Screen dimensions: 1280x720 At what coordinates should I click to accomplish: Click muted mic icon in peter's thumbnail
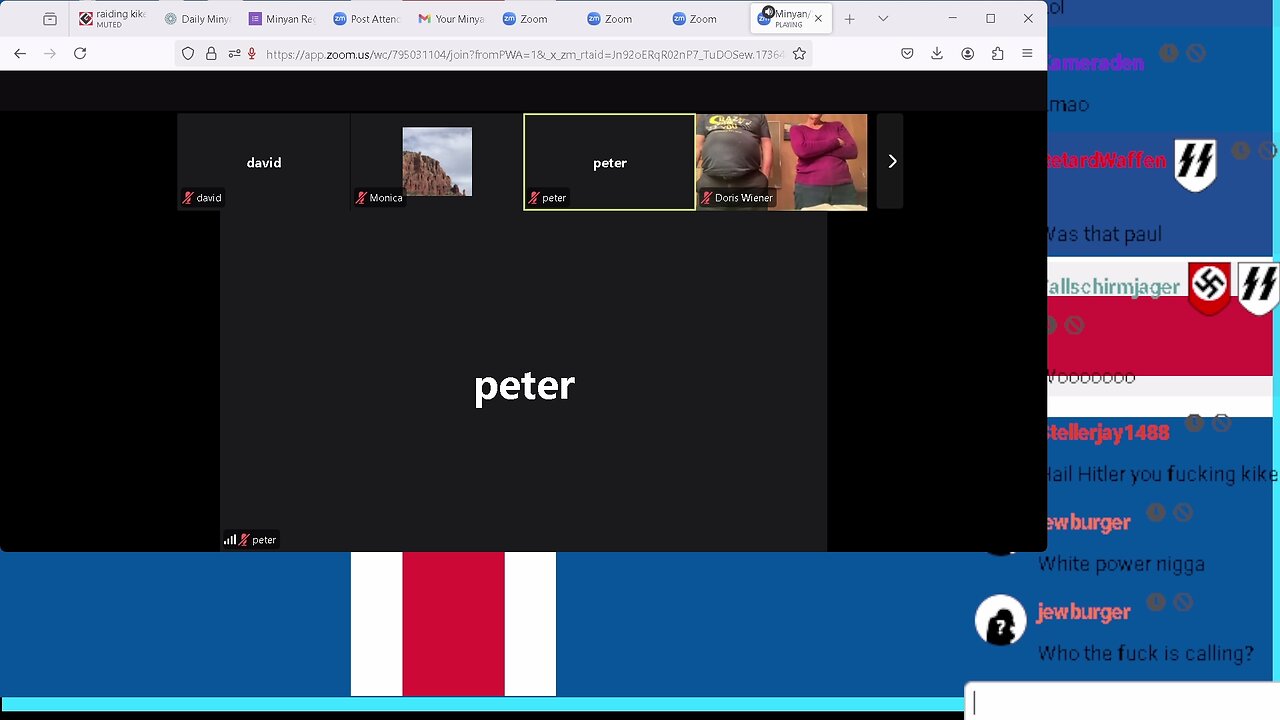(x=534, y=198)
